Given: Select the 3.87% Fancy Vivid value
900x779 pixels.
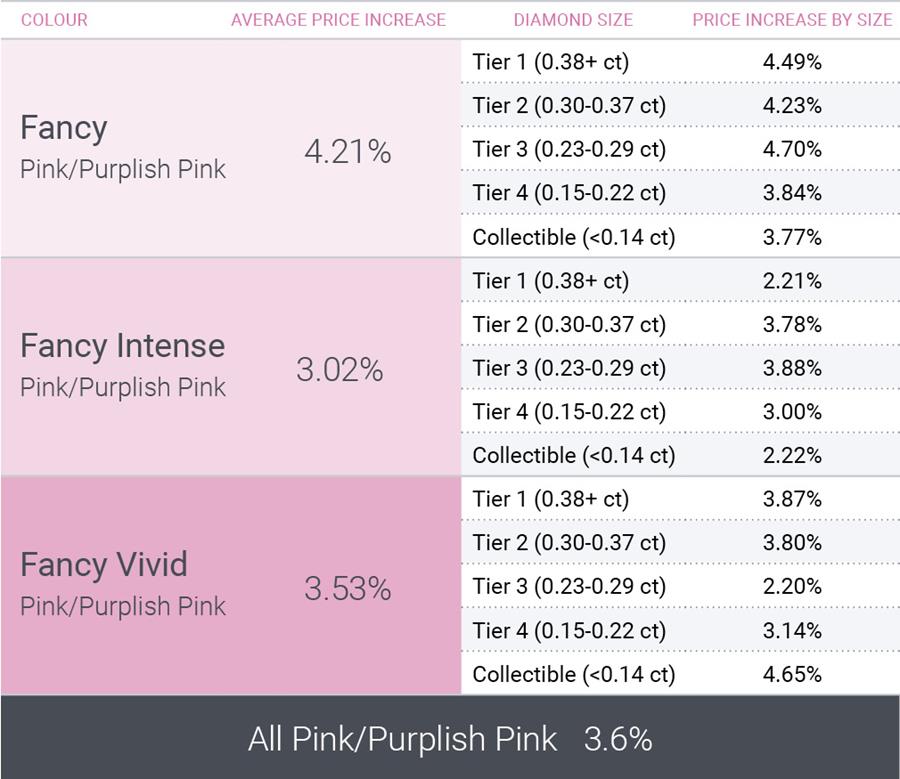Looking at the screenshot, I should coord(792,499).
